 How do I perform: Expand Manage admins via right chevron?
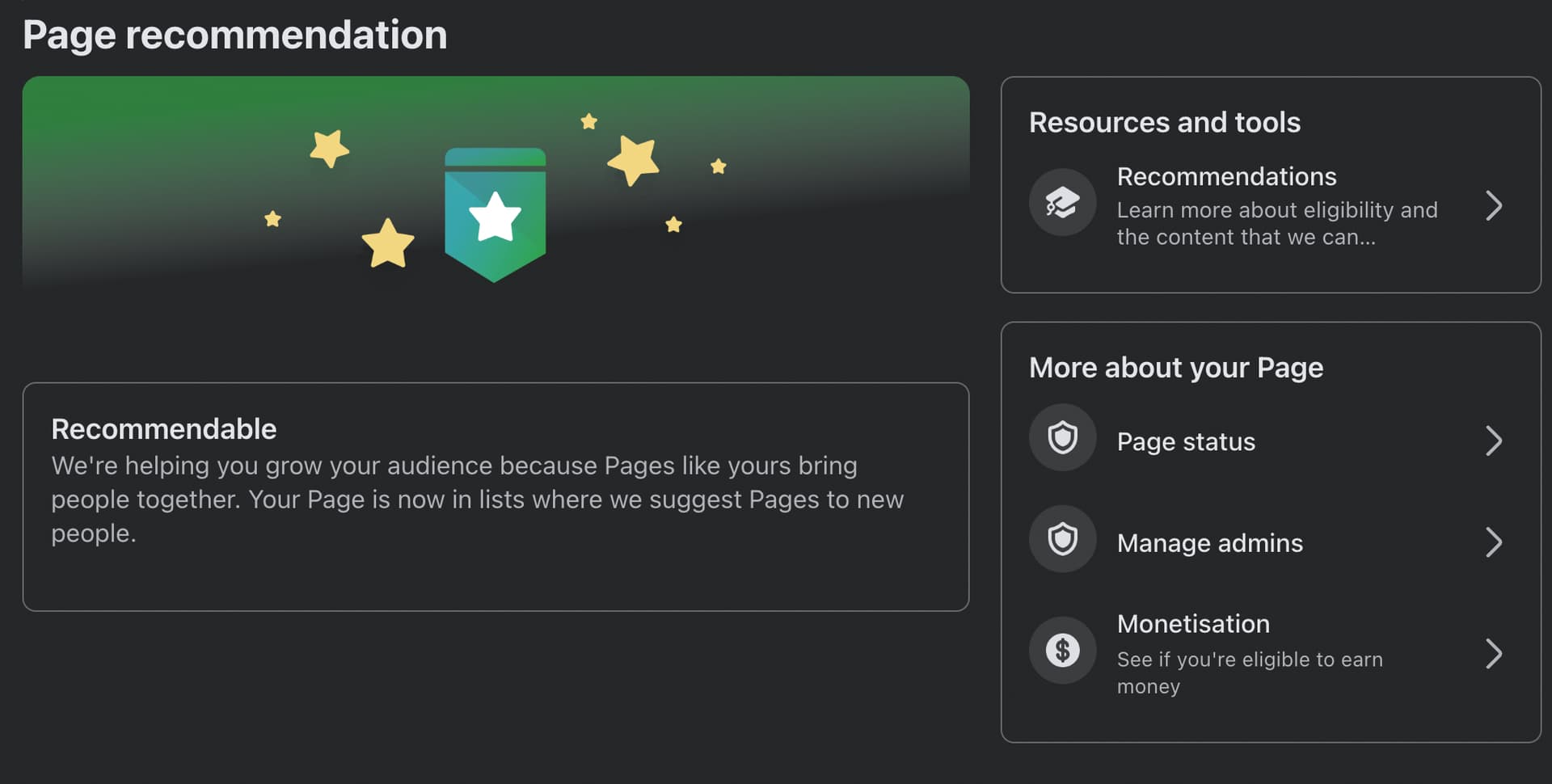click(x=1494, y=542)
